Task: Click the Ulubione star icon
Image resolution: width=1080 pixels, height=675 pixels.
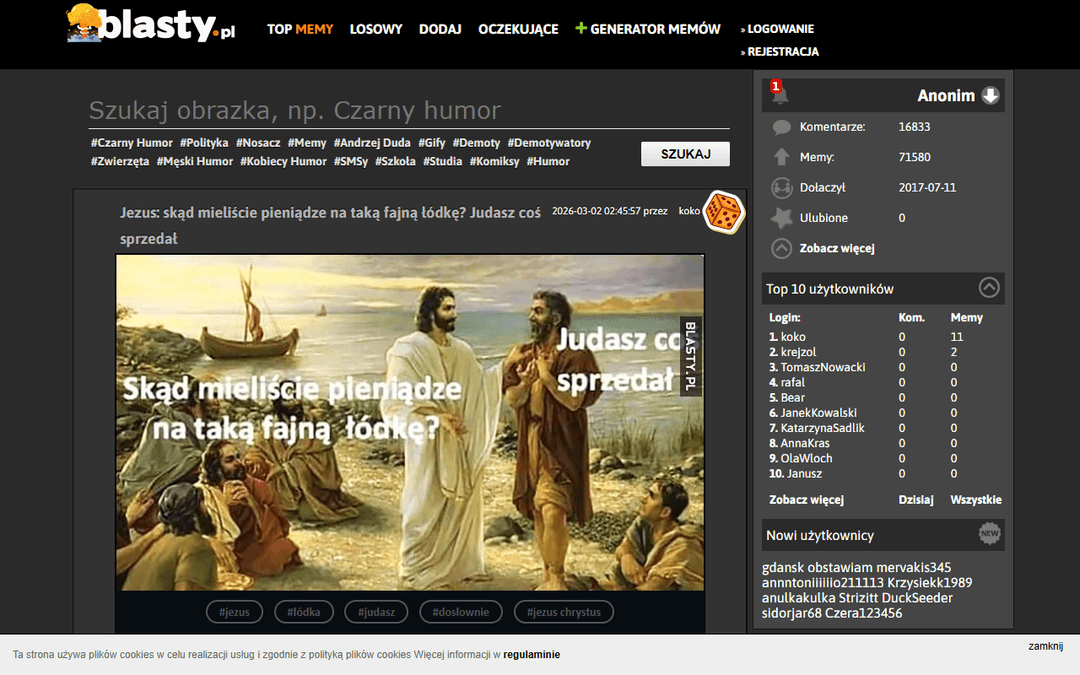Action: (782, 218)
